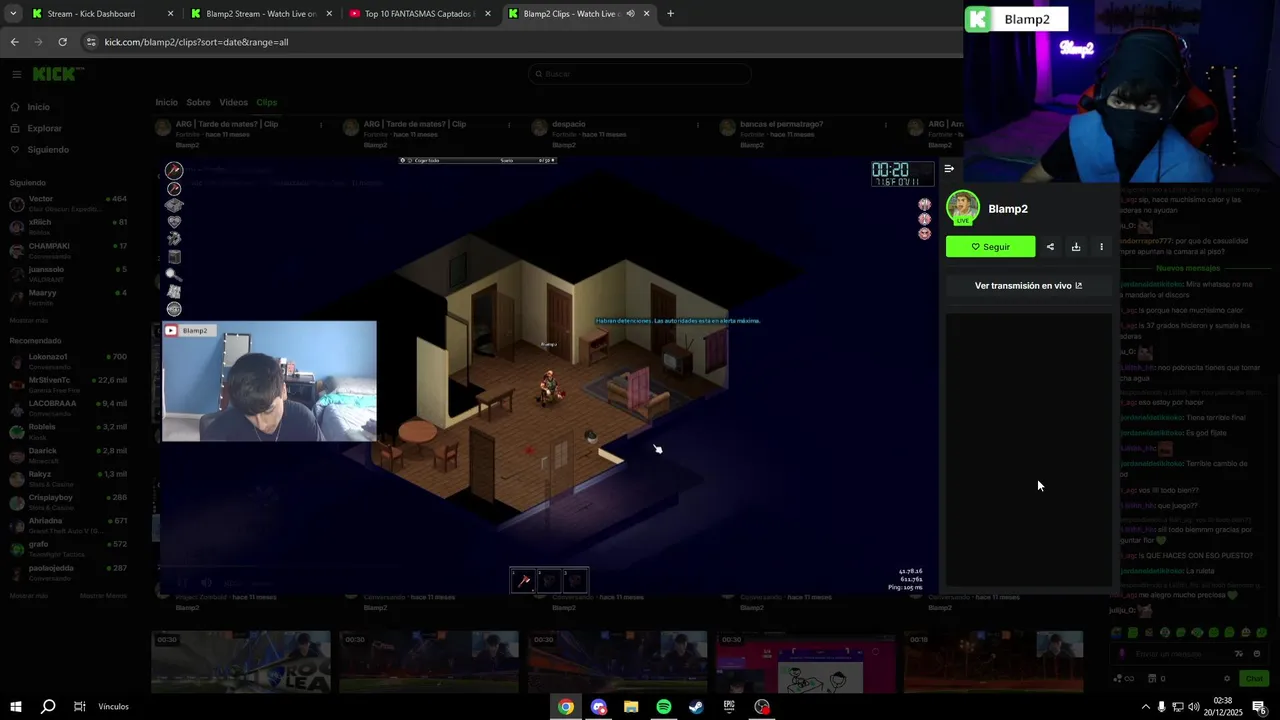This screenshot has height=720, width=1280.
Task: Play the first 00:30 clip thumbnail in bottom row
Action: (241, 661)
